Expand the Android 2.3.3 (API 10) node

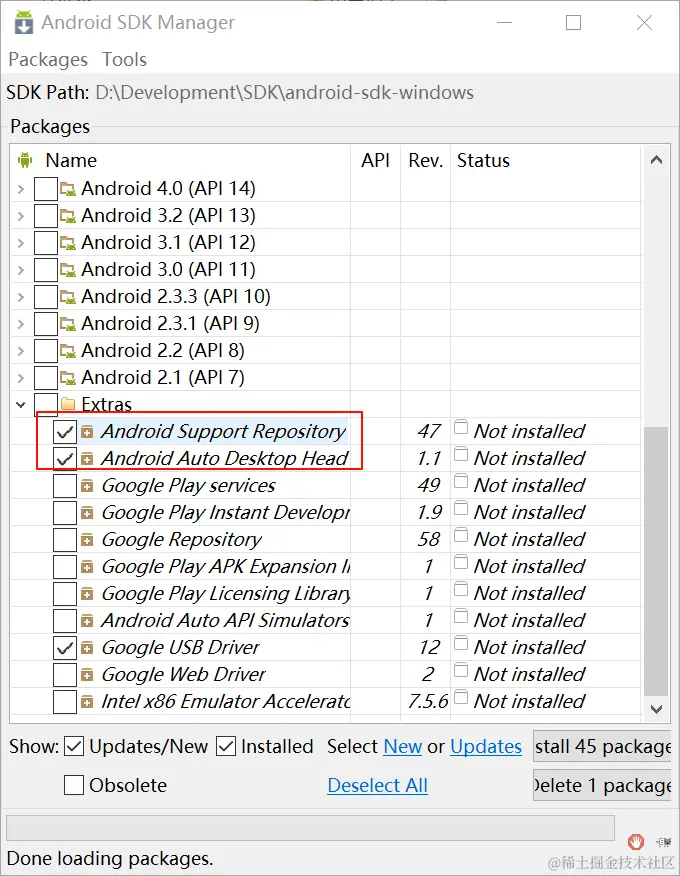(21, 297)
